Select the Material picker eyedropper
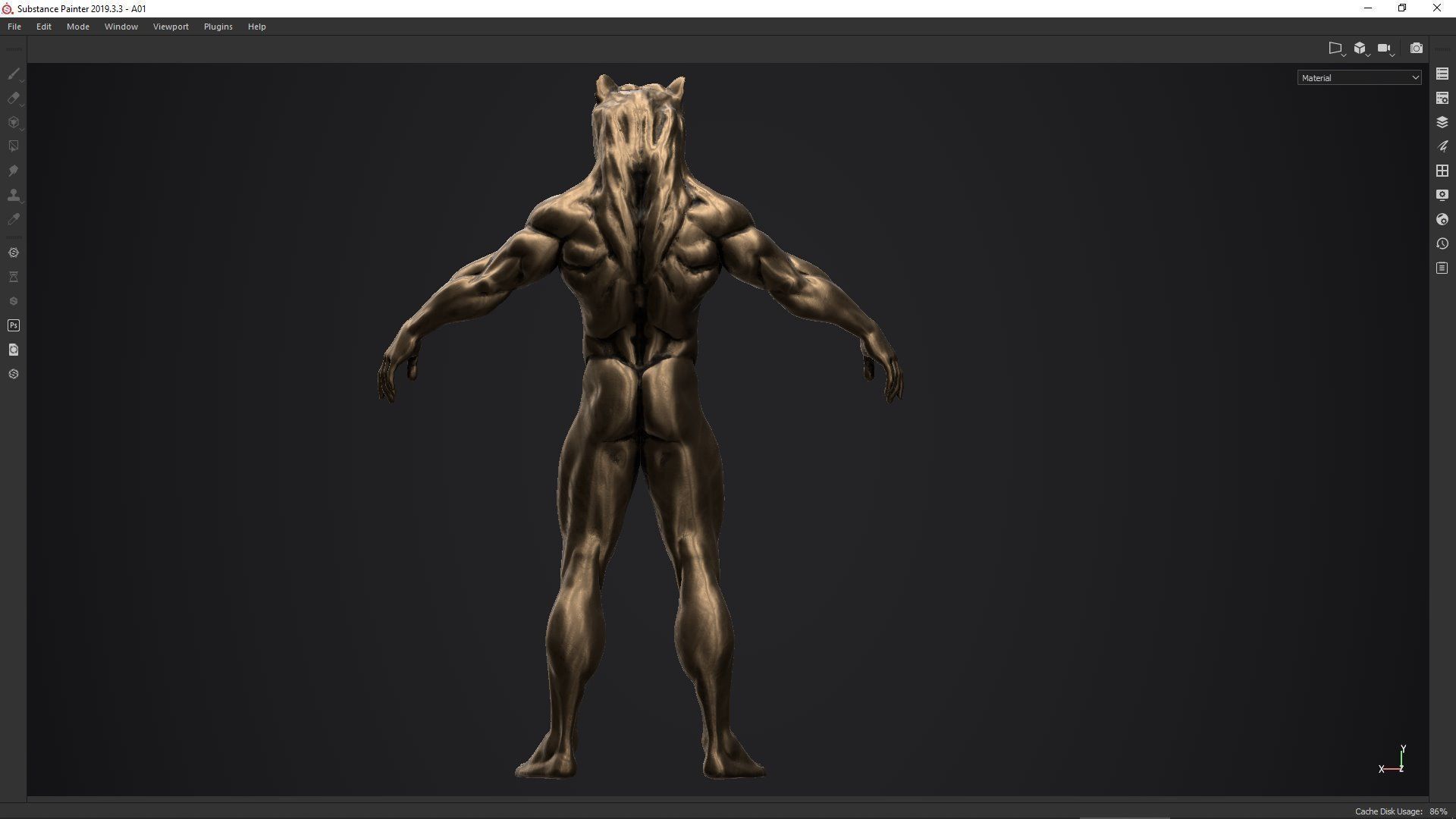Viewport: 1456px width, 819px height. coord(14,219)
